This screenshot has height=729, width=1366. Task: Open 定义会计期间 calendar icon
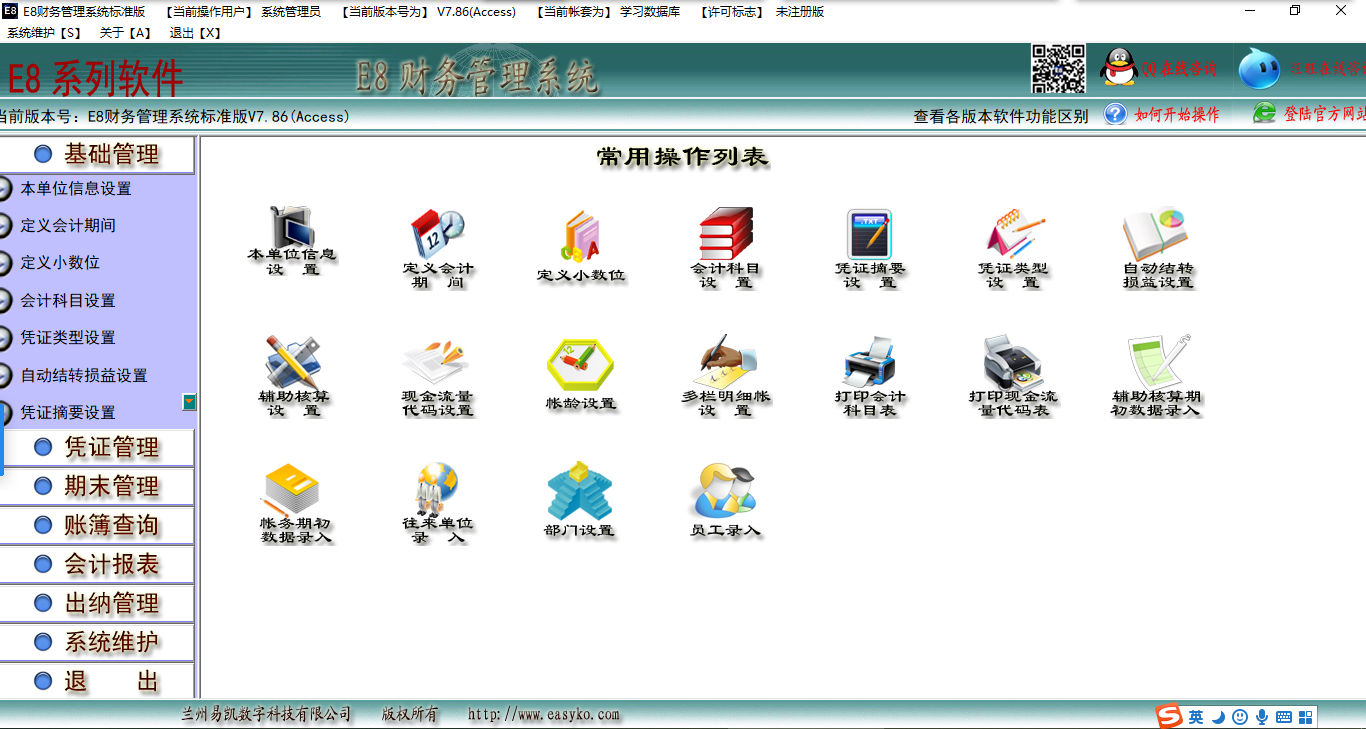(x=435, y=233)
